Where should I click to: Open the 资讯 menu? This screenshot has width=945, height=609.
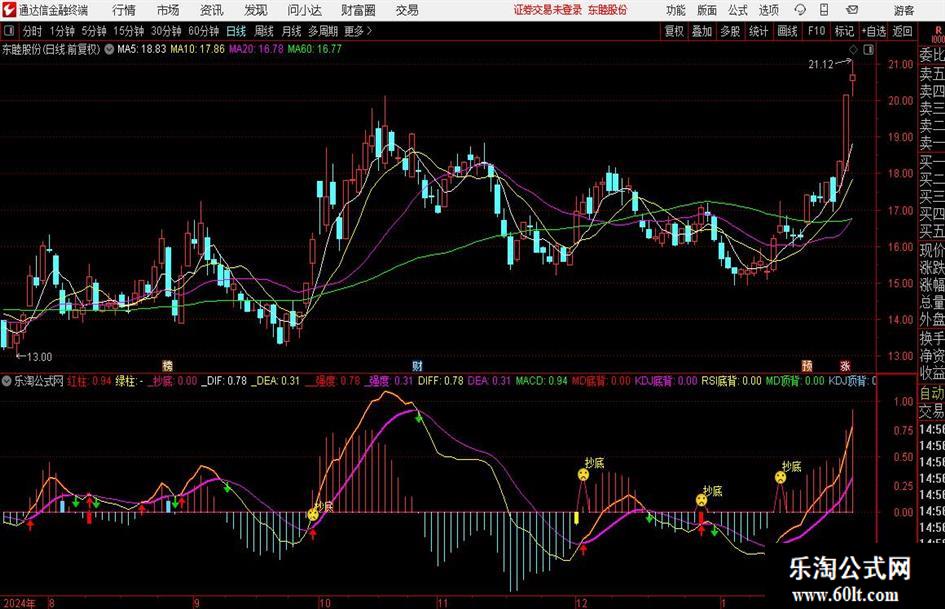click(212, 10)
